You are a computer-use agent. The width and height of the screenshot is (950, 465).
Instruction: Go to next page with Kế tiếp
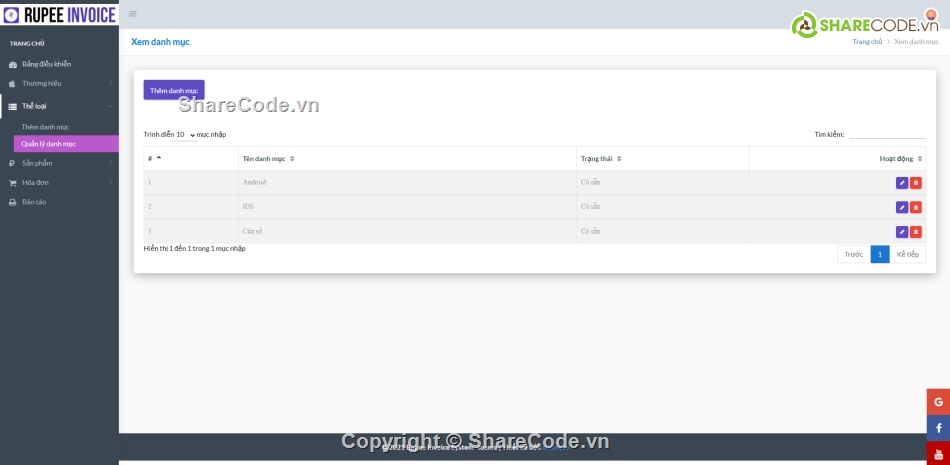click(x=908, y=255)
